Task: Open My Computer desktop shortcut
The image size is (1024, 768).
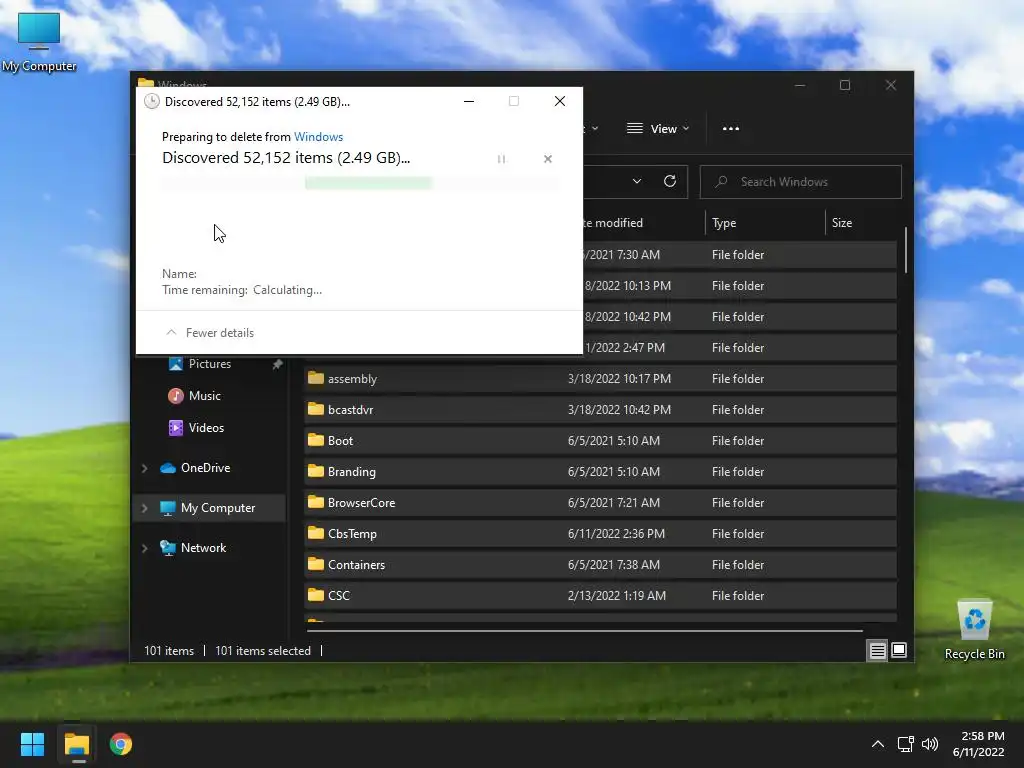Action: pos(39,43)
